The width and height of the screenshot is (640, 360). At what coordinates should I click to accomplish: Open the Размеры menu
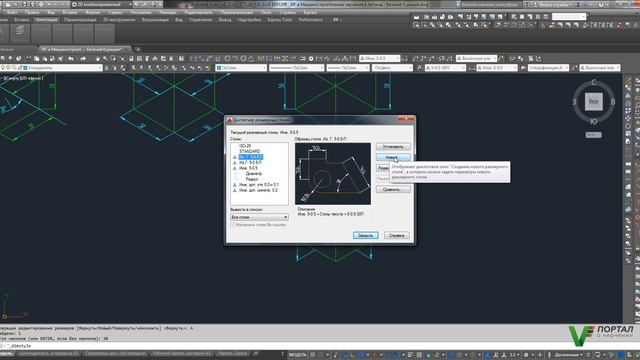167,12
